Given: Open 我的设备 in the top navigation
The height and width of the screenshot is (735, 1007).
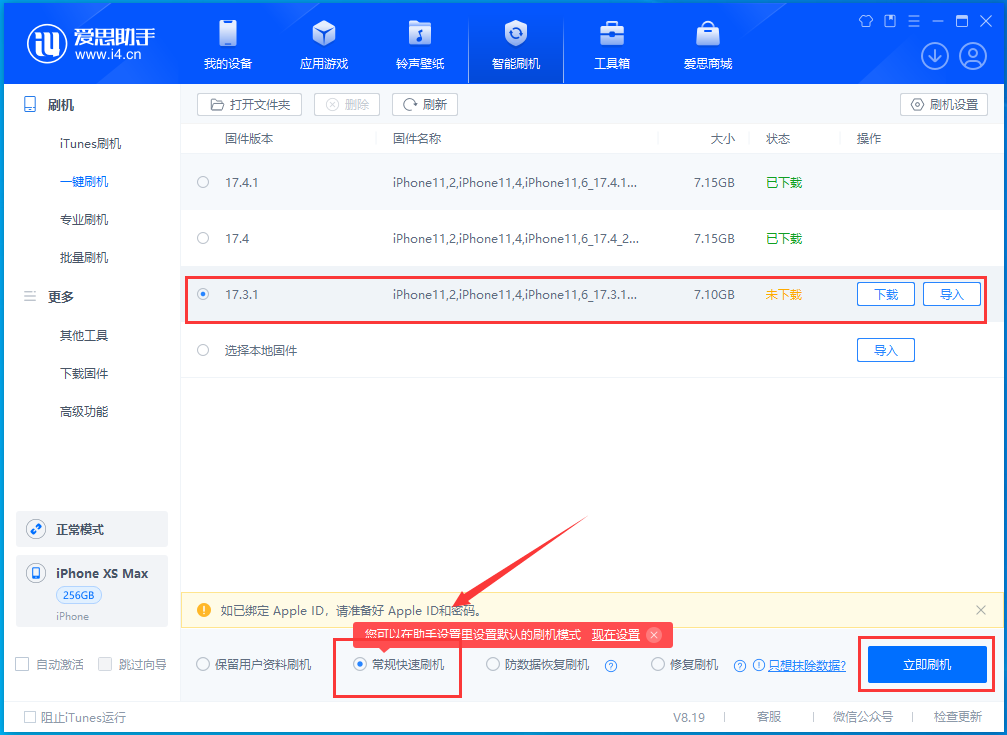Looking at the screenshot, I should pyautogui.click(x=227, y=45).
